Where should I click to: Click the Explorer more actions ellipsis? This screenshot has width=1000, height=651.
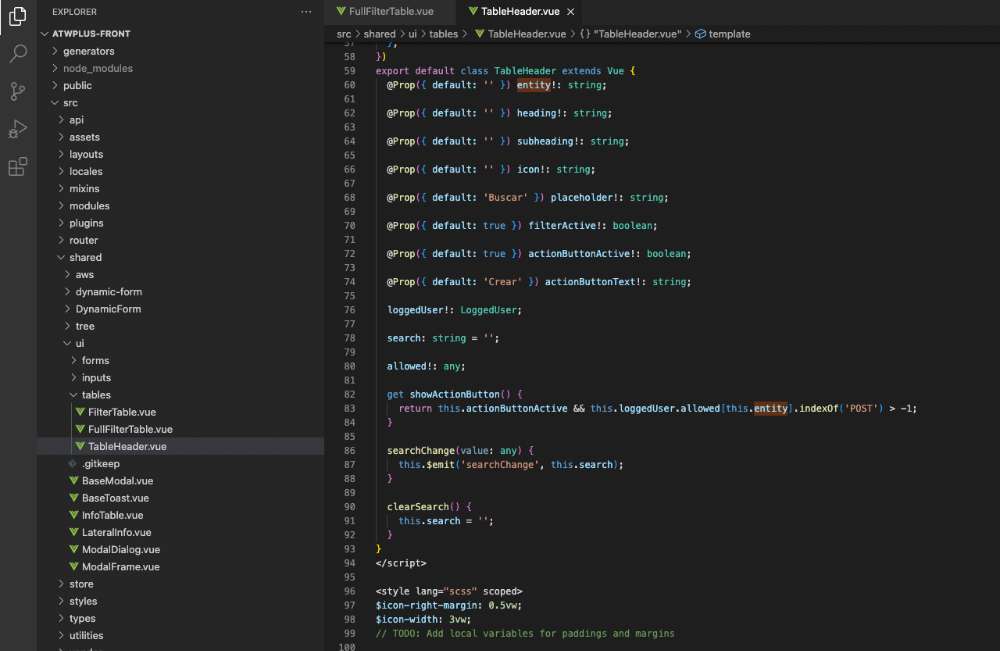[306, 12]
